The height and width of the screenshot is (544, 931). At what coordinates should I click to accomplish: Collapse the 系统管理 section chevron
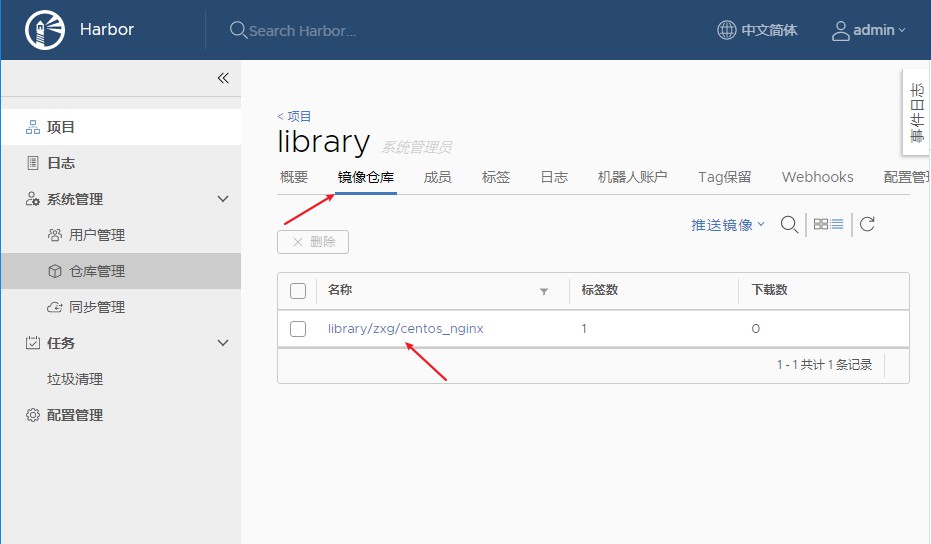click(223, 199)
